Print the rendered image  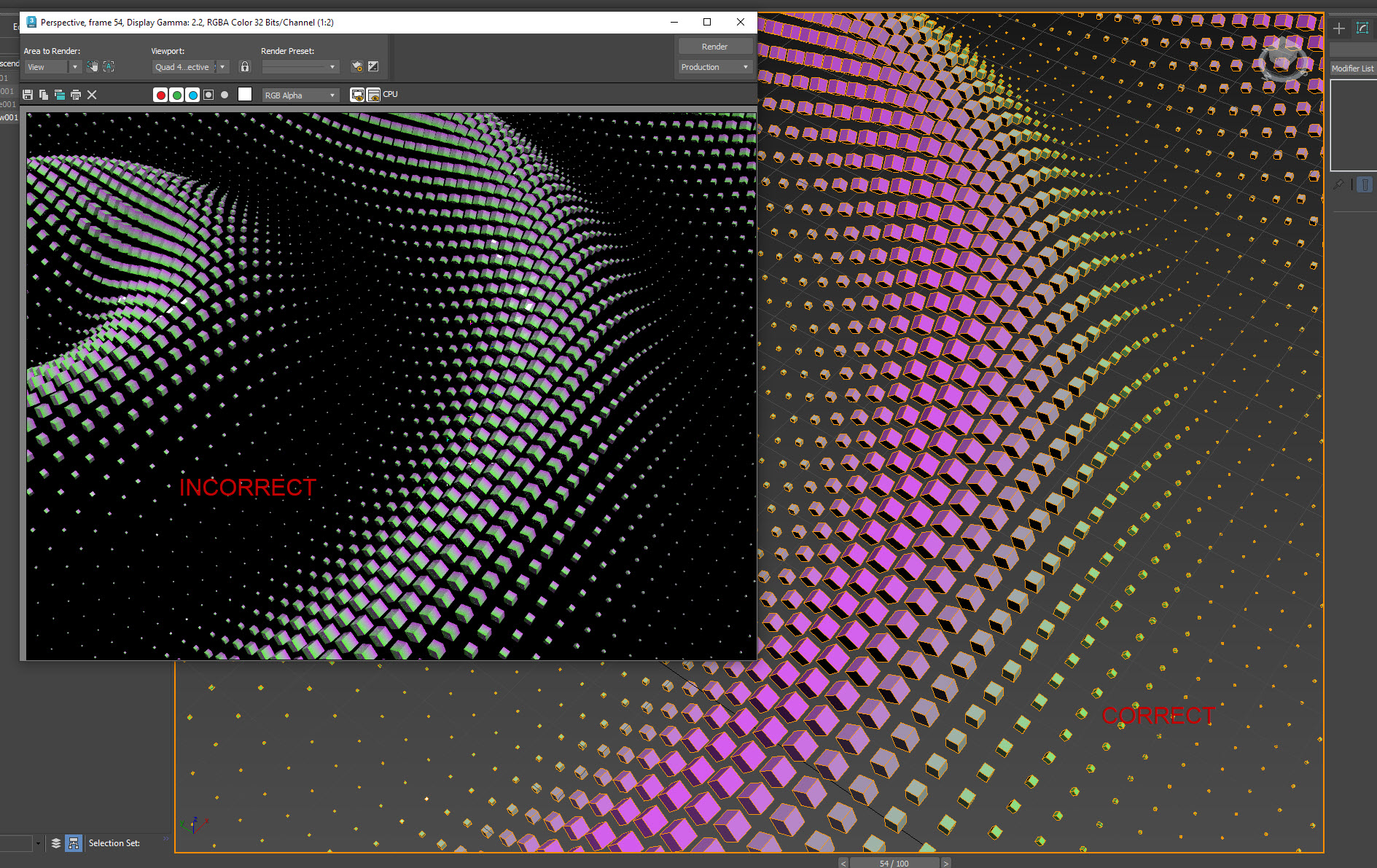point(76,95)
